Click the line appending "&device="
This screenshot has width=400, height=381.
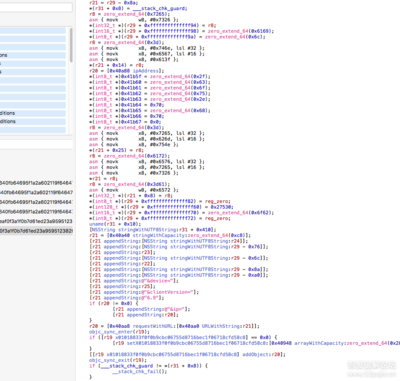[134, 281]
